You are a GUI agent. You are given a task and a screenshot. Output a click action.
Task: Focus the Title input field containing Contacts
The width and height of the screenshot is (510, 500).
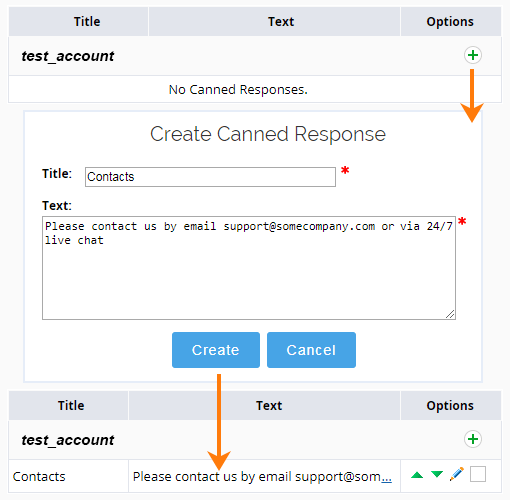click(210, 177)
